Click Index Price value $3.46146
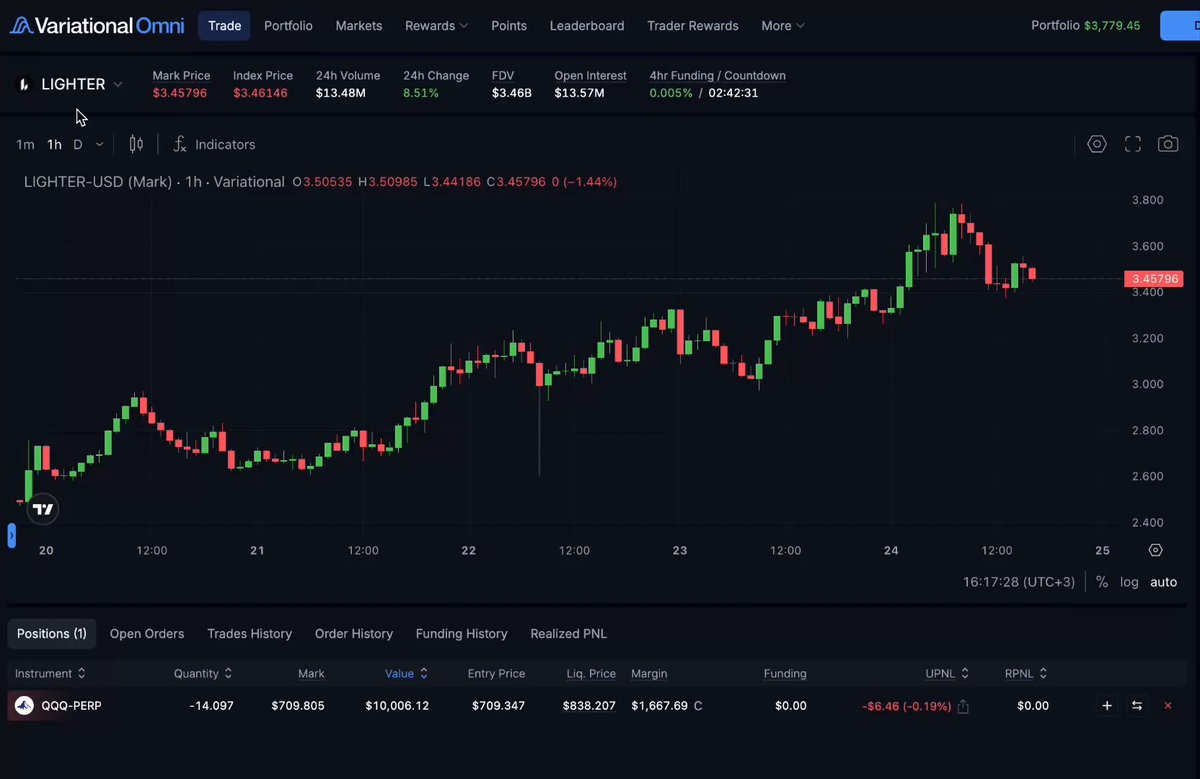The width and height of the screenshot is (1200, 779). pos(260,93)
